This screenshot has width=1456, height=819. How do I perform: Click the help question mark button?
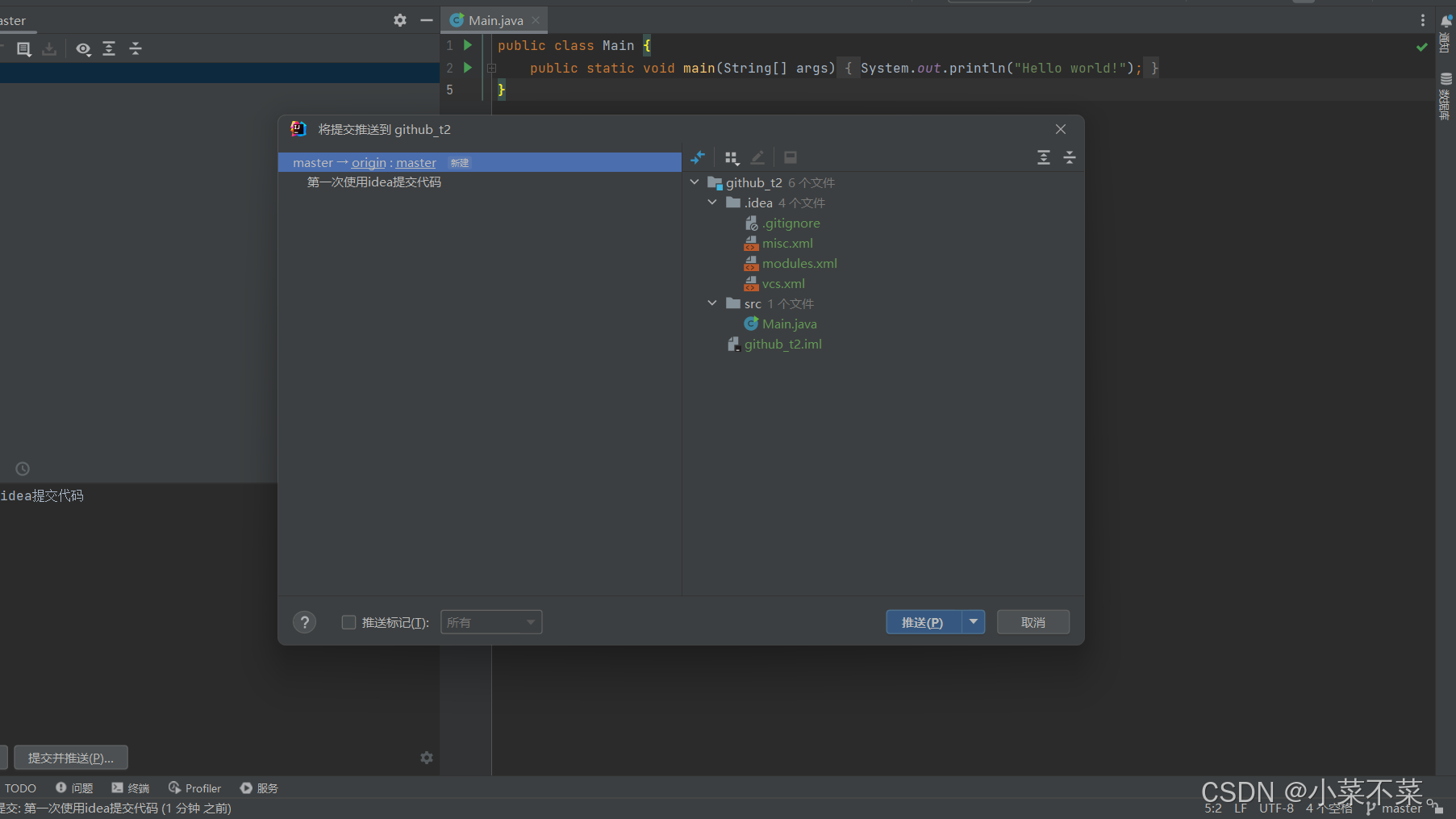(x=304, y=622)
